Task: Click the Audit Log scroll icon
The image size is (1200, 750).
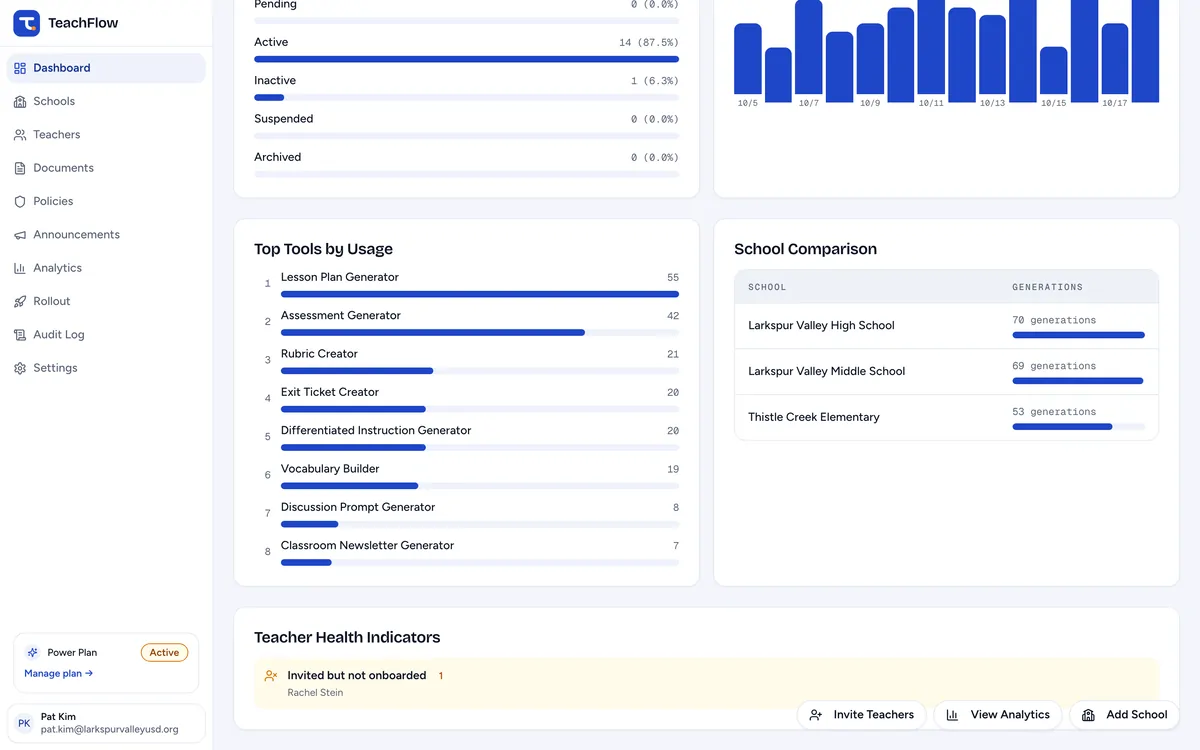Action: [x=20, y=335]
